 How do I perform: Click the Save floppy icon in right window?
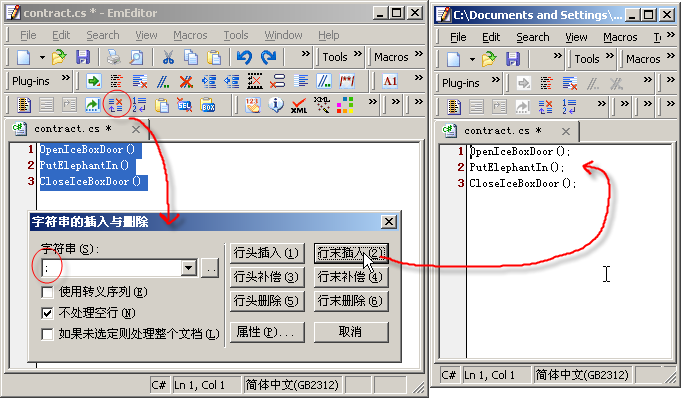click(513, 59)
